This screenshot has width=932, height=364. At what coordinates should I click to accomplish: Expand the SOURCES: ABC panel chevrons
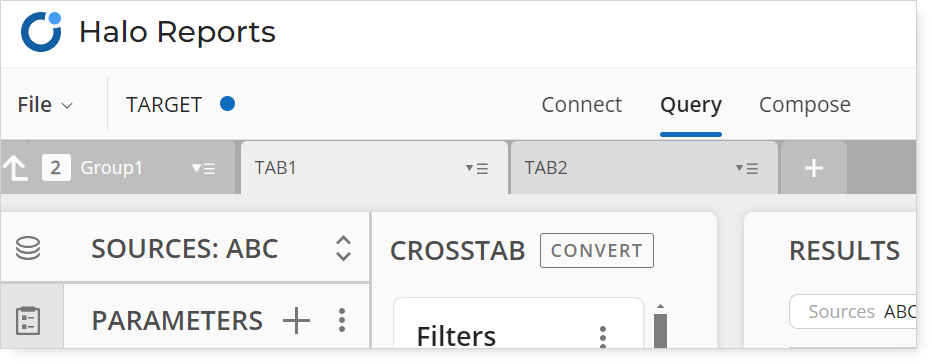click(x=344, y=248)
